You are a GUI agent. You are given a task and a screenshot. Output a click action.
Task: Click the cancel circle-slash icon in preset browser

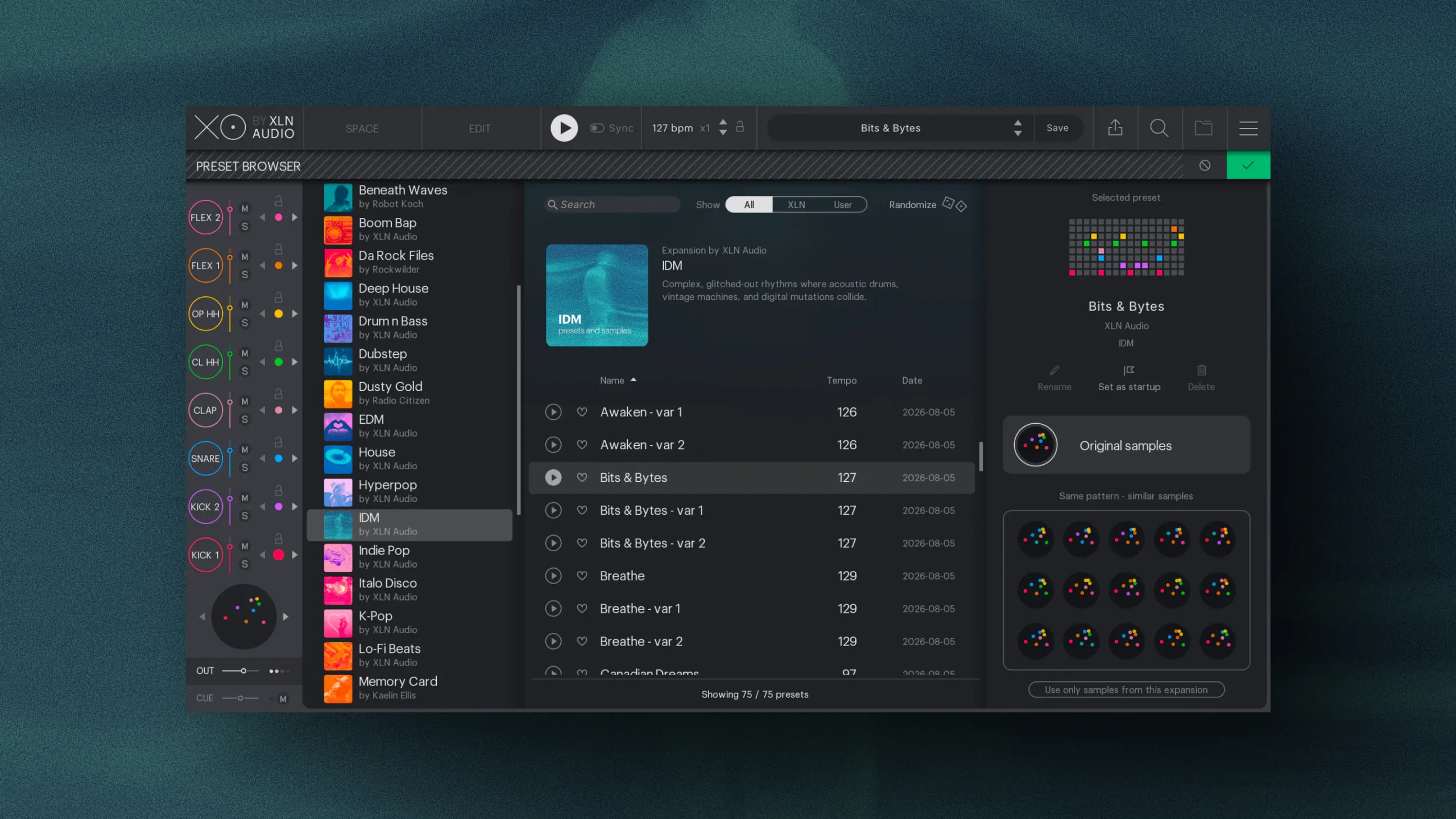click(x=1205, y=166)
